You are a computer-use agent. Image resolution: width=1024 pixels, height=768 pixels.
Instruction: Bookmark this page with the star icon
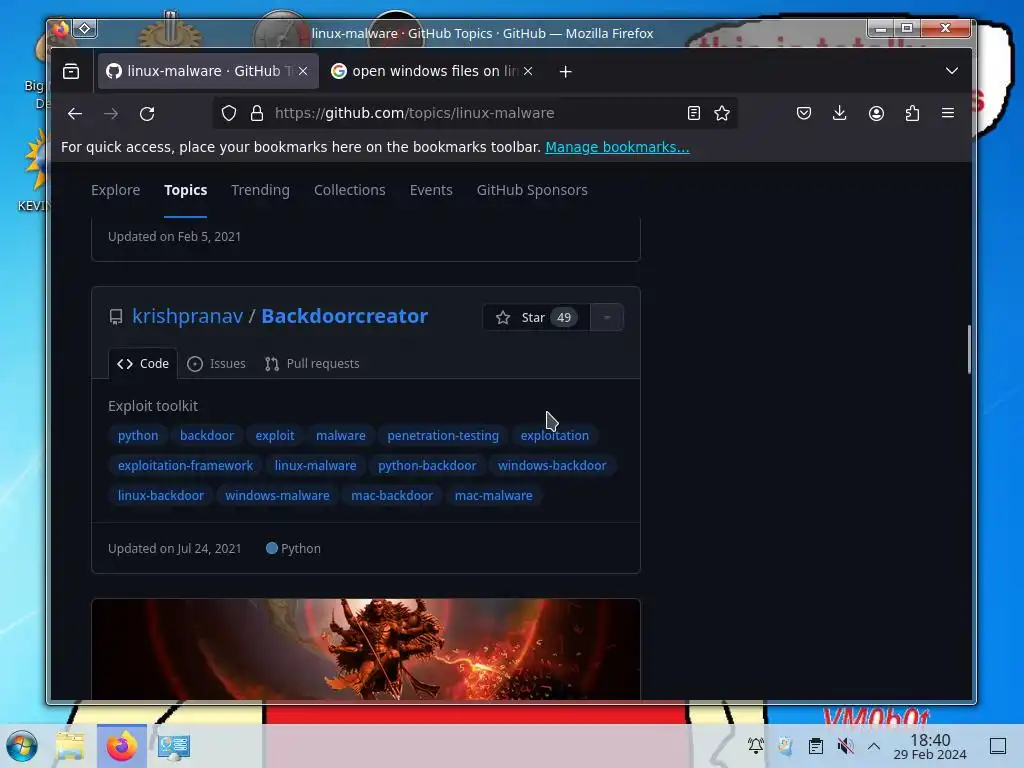tap(722, 113)
